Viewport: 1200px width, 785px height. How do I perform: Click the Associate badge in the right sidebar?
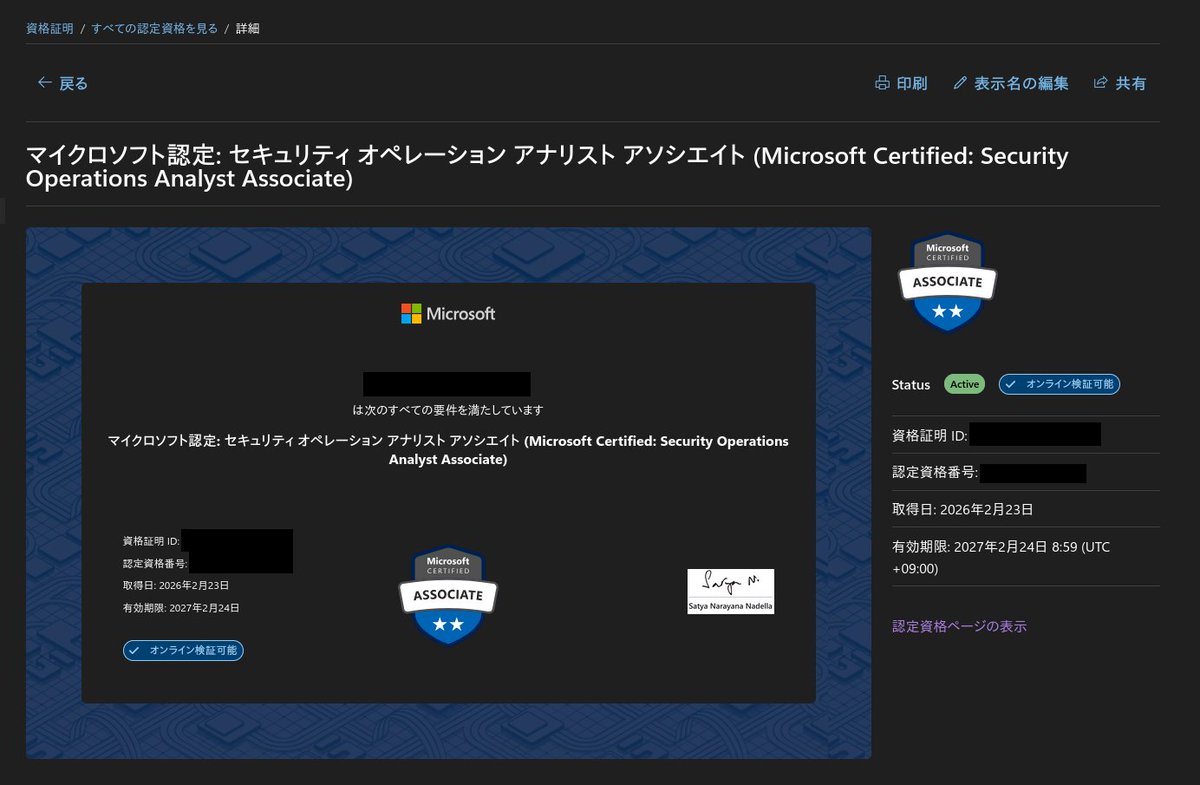click(x=947, y=282)
